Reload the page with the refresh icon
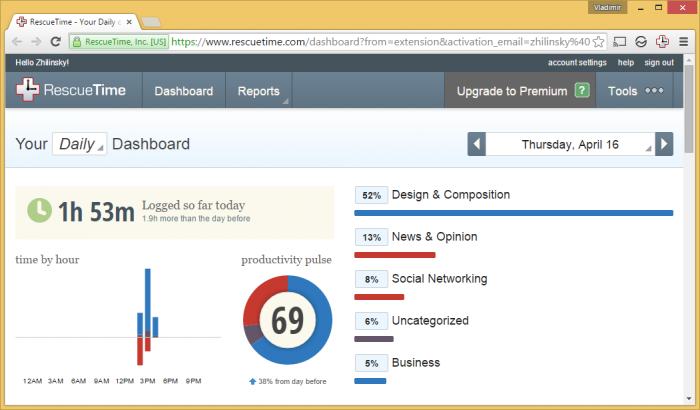Viewport: 700px width, 410px height. pos(55,42)
